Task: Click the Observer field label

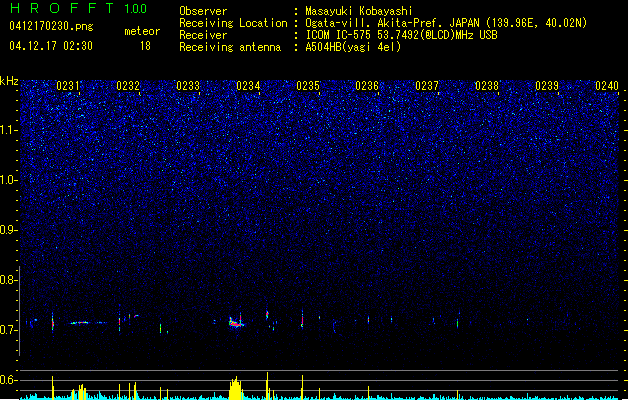Action: coord(203,11)
